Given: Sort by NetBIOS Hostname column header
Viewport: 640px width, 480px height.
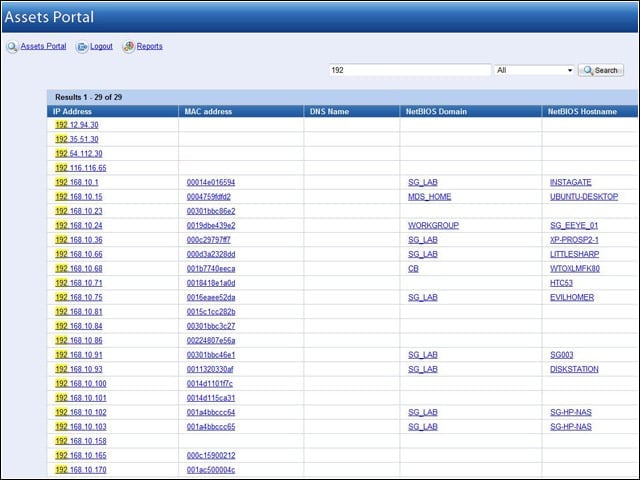Looking at the screenshot, I should (x=590, y=111).
